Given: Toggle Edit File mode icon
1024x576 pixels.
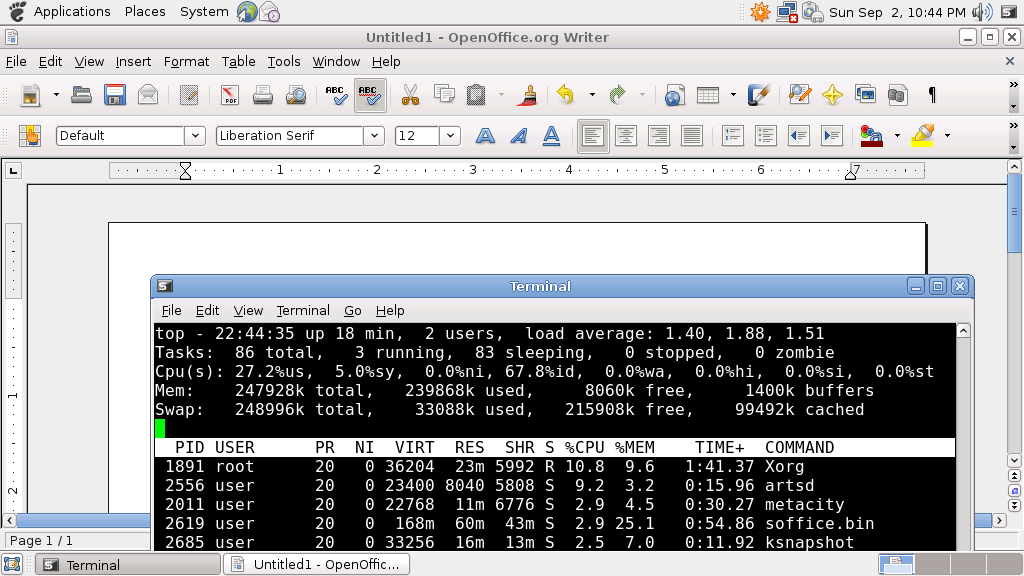Looking at the screenshot, I should tap(189, 95).
